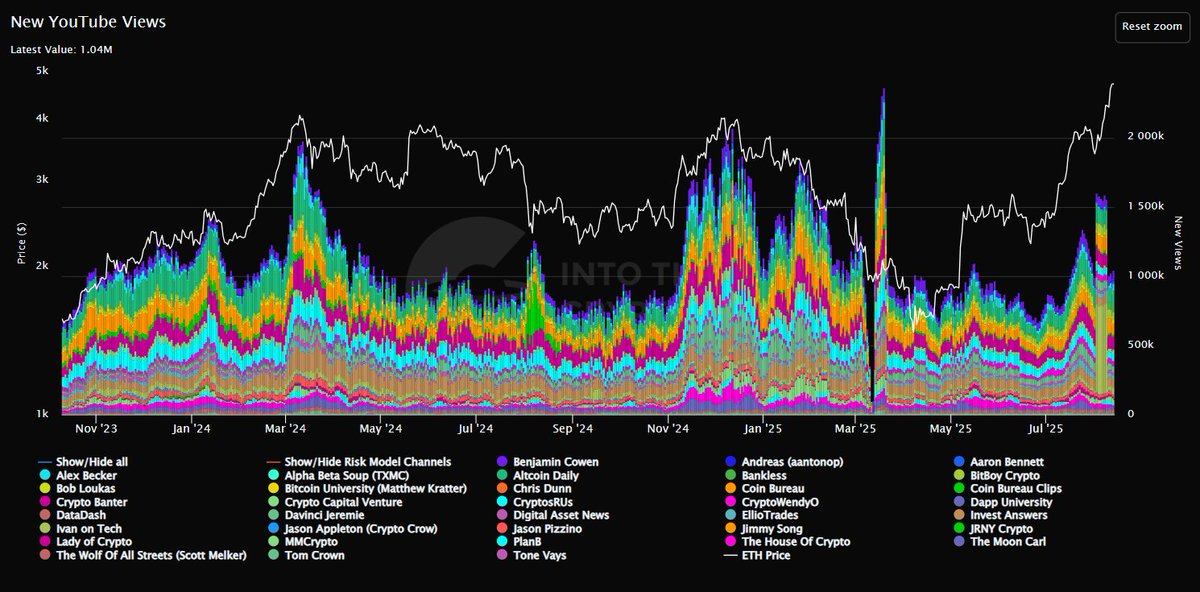Screen dimensions: 1200x592
Task: Select Bob Loukas in the legend
Action: 75,489
